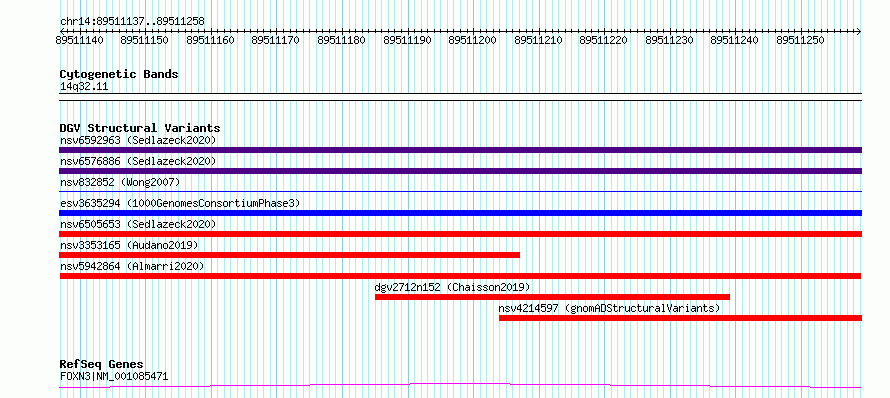
Task: Click ruler position 89511180
Action: pyautogui.click(x=342, y=40)
